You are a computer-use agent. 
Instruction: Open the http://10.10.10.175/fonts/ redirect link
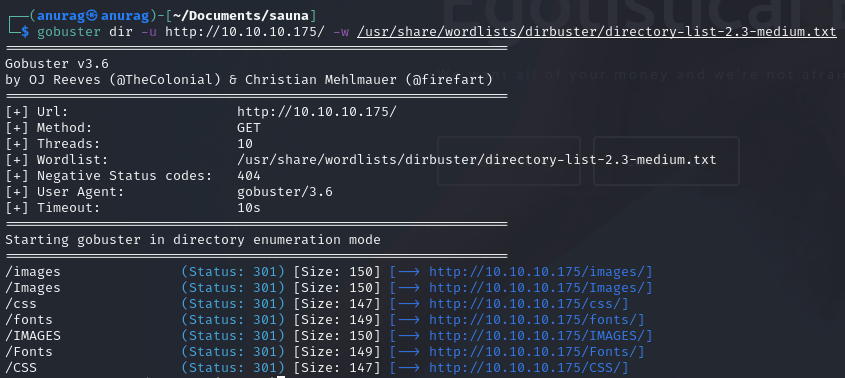[x=536, y=320]
